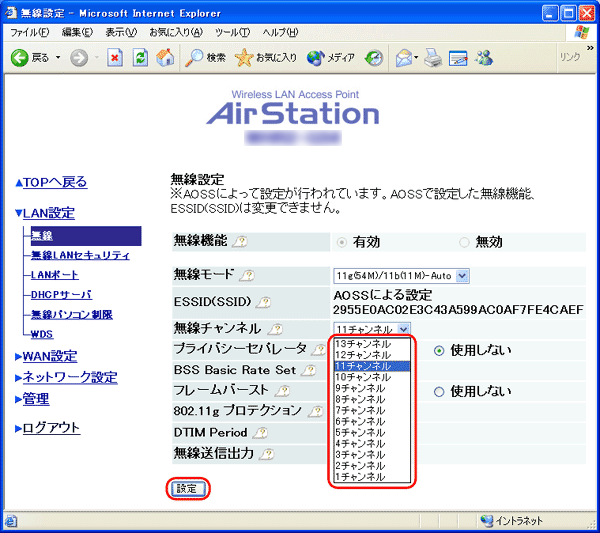Choose 12チャンネル from the list
The width and height of the screenshot is (600, 533).
tap(372, 355)
